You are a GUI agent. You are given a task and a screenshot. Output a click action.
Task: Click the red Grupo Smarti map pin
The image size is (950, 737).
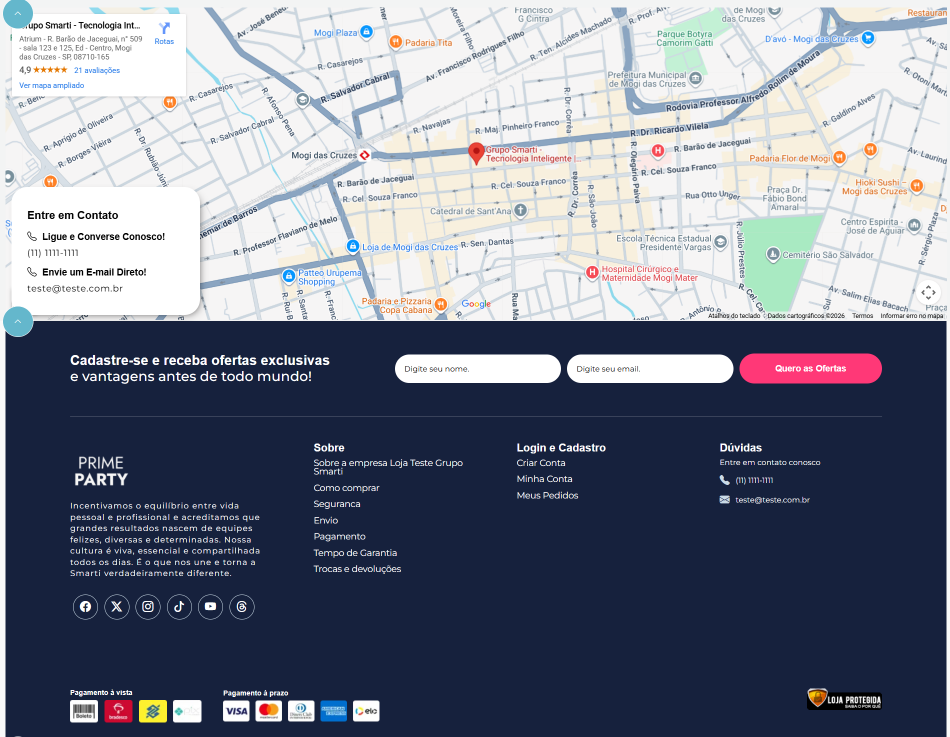coord(477,152)
